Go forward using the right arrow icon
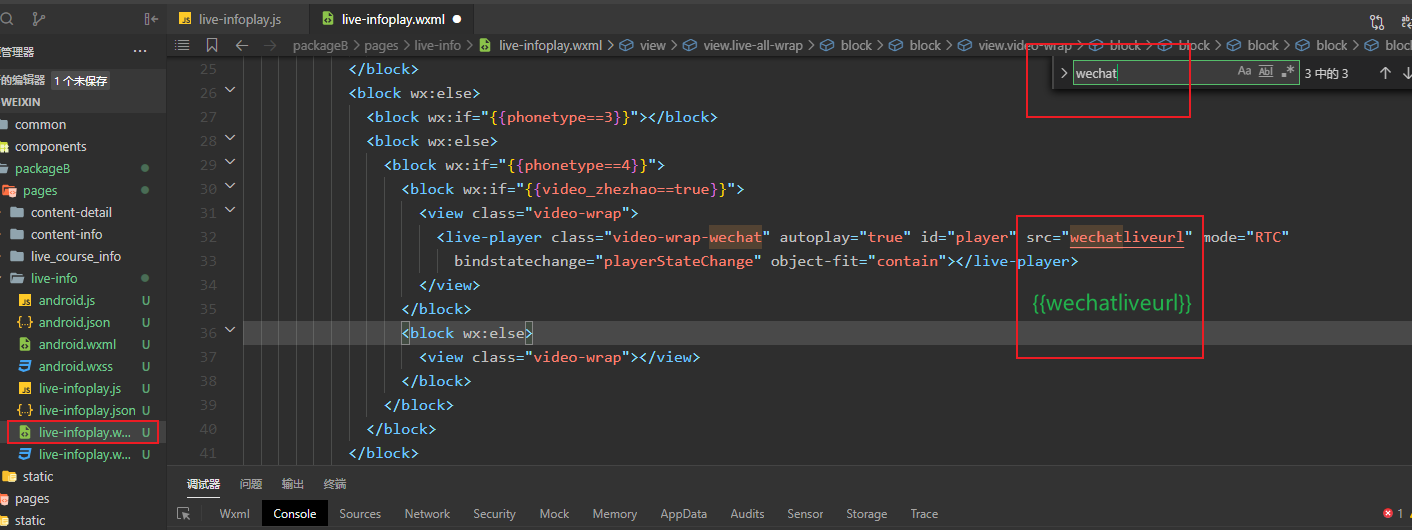The image size is (1412, 530). pos(269,45)
